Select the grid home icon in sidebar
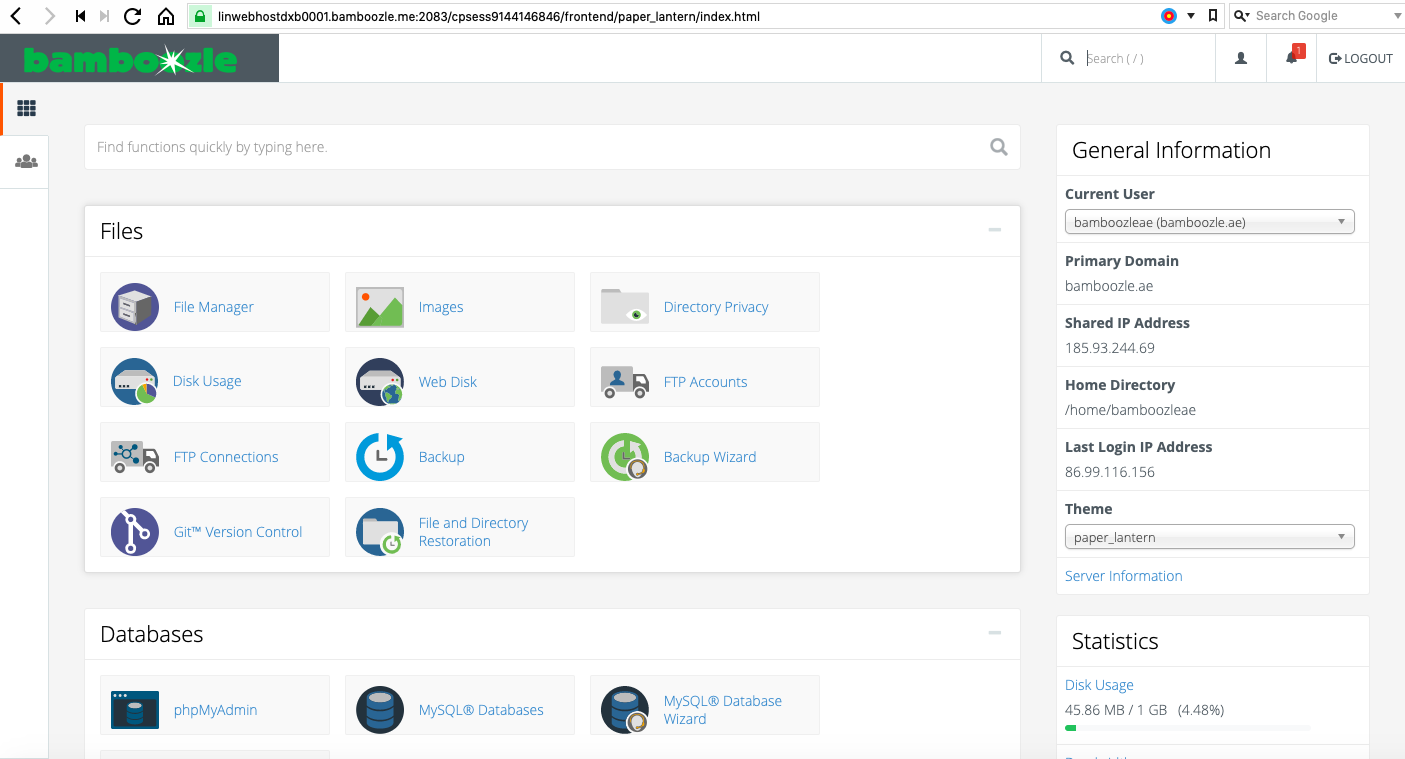The height and width of the screenshot is (759, 1405). (27, 108)
